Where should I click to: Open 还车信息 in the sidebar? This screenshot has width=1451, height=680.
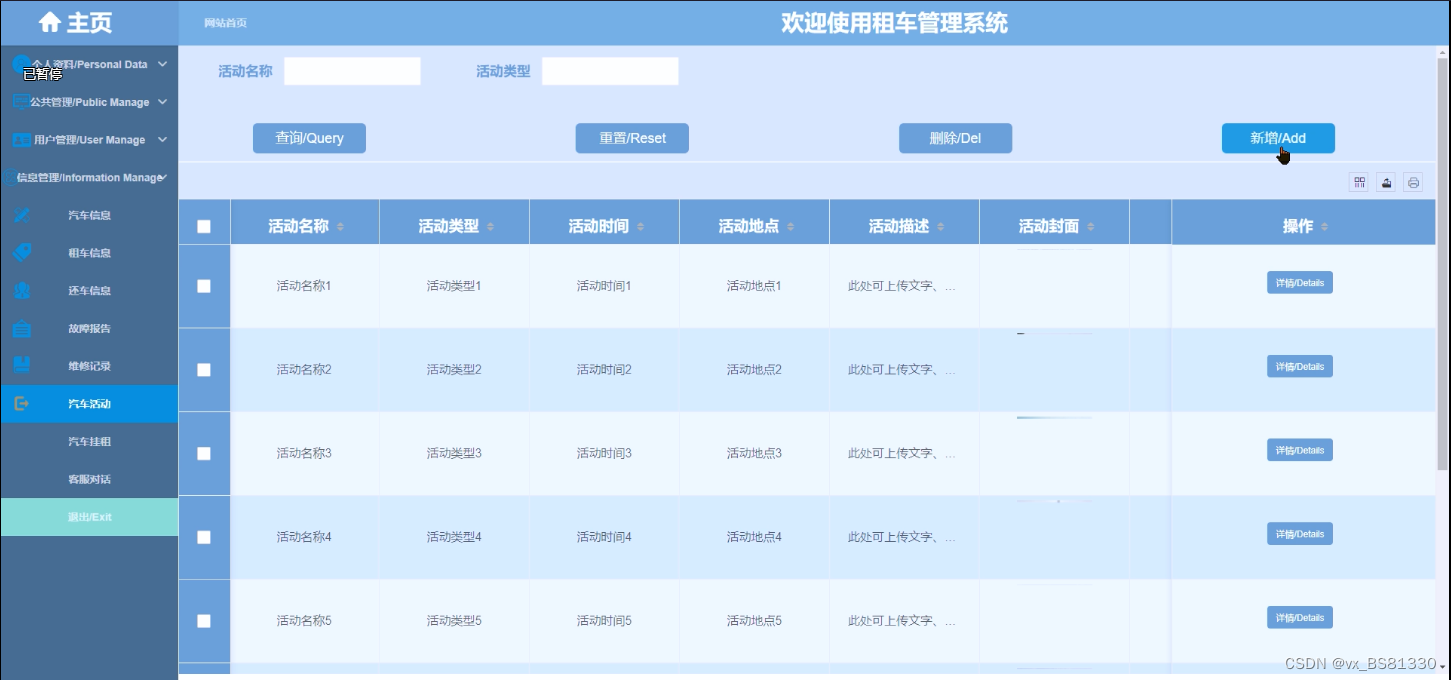click(x=89, y=291)
